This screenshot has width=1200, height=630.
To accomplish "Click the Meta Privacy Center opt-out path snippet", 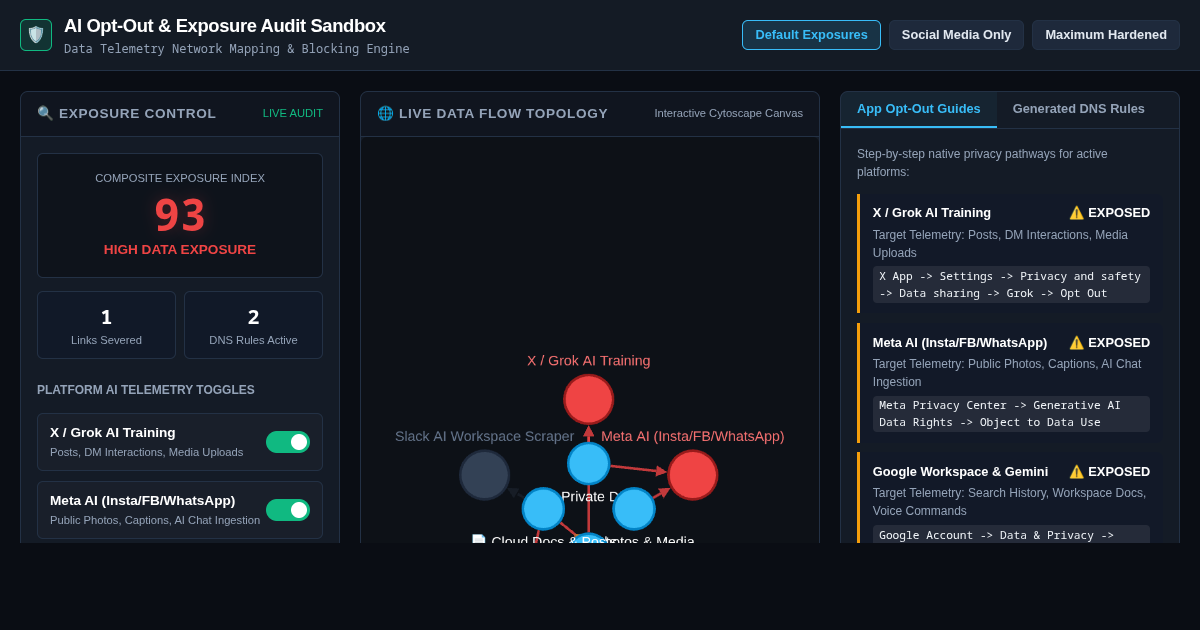I will 1011,414.
